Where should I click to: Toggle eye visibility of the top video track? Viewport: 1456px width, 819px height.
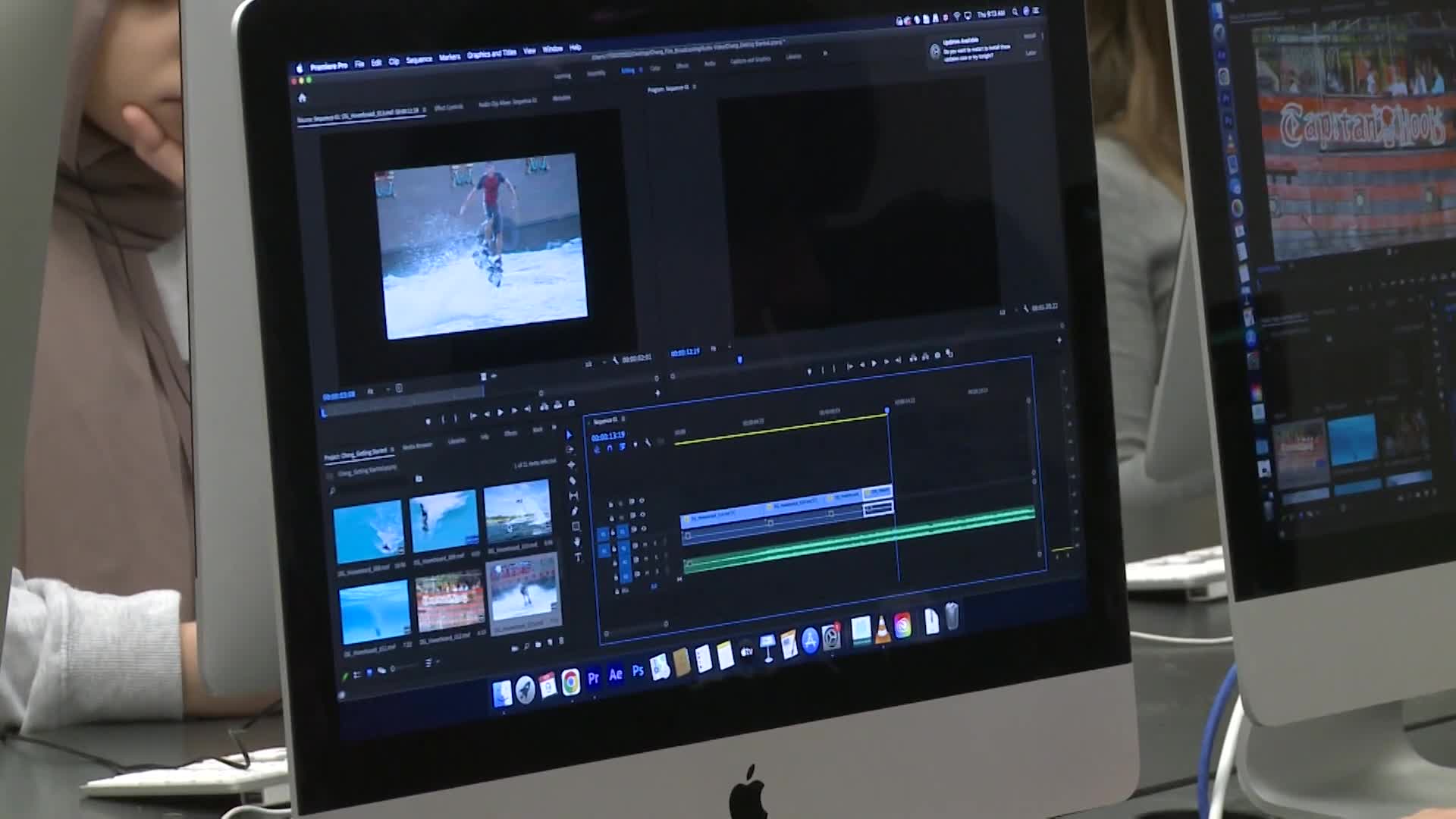[x=642, y=500]
